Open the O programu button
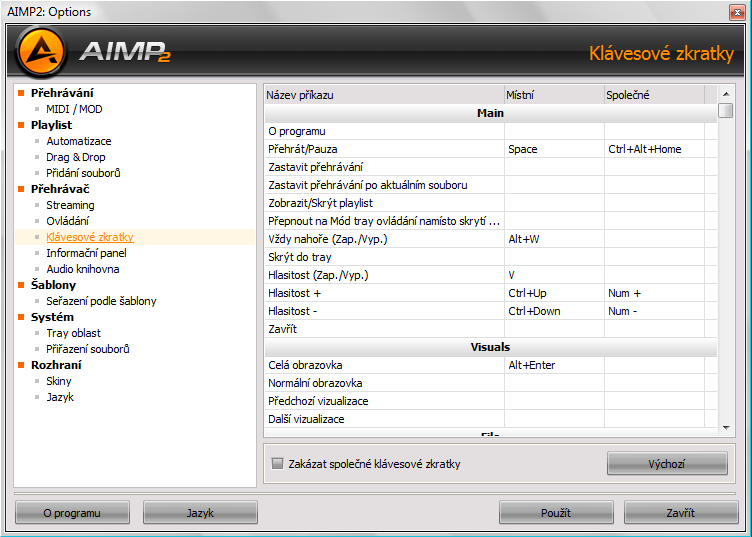752x537 pixels. pyautogui.click(x=72, y=513)
